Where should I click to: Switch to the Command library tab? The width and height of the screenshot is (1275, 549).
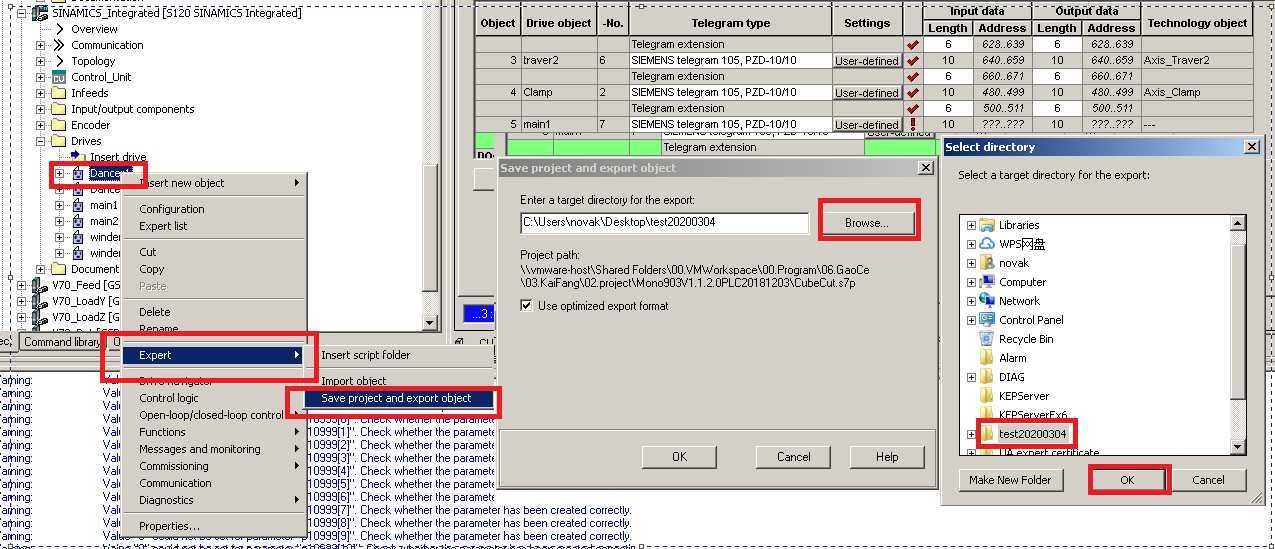click(62, 342)
